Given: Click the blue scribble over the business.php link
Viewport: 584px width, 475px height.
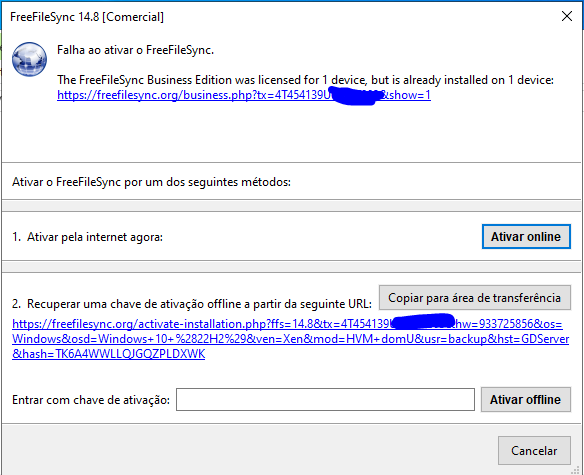Looking at the screenshot, I should (356, 96).
